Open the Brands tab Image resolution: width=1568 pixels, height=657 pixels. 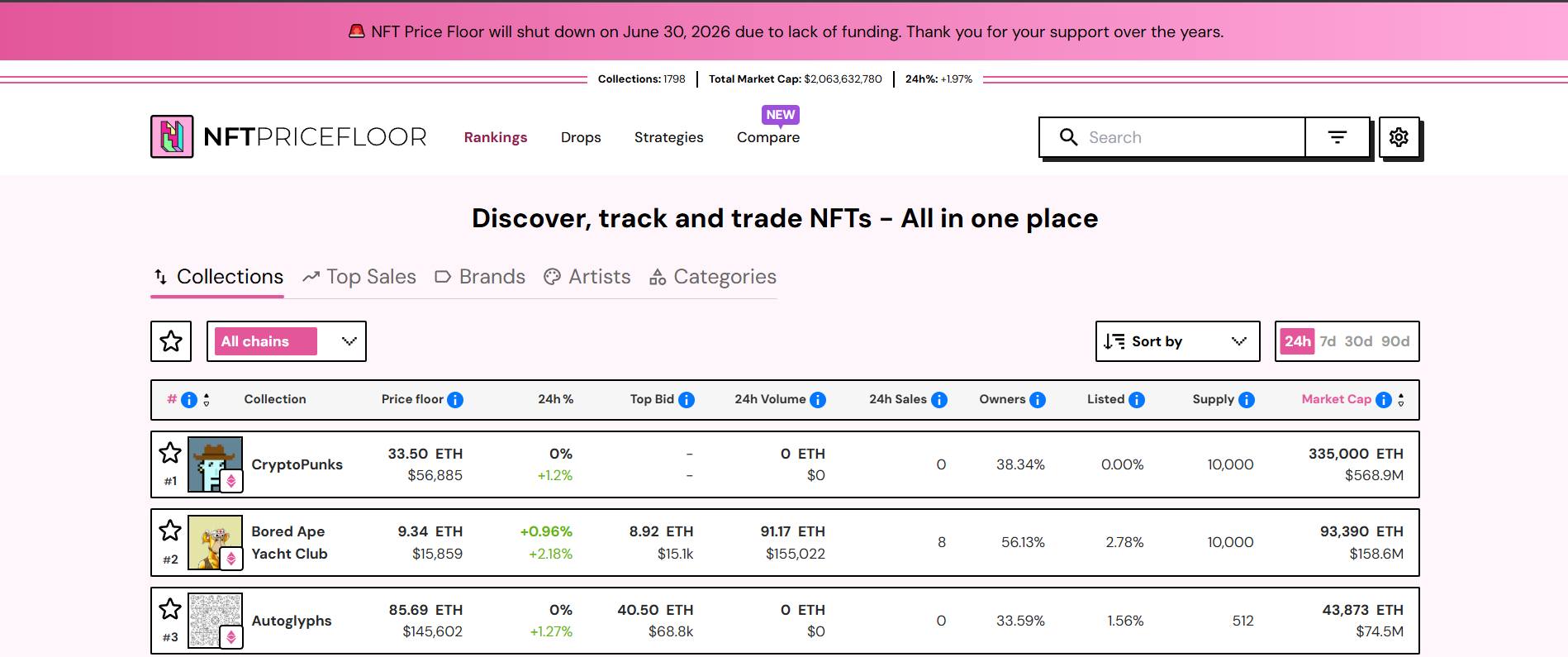pyautogui.click(x=480, y=277)
